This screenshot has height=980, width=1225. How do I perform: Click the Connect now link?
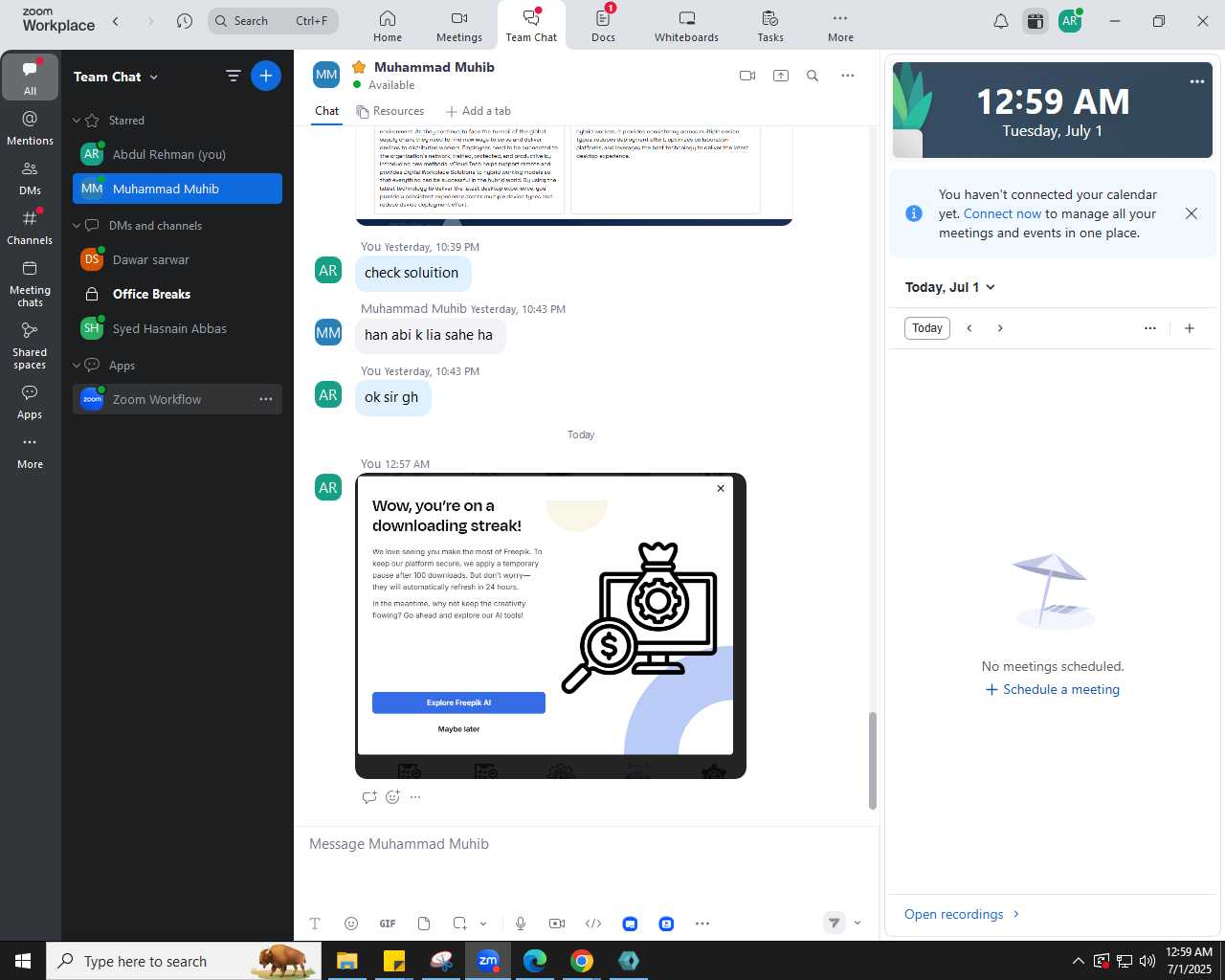pyautogui.click(x=1002, y=214)
